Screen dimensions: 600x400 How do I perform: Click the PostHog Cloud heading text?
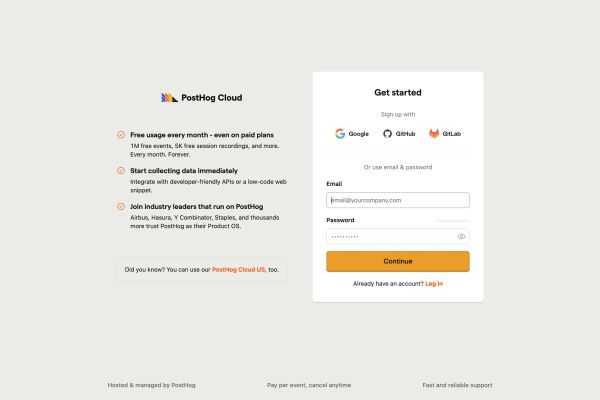tap(212, 98)
